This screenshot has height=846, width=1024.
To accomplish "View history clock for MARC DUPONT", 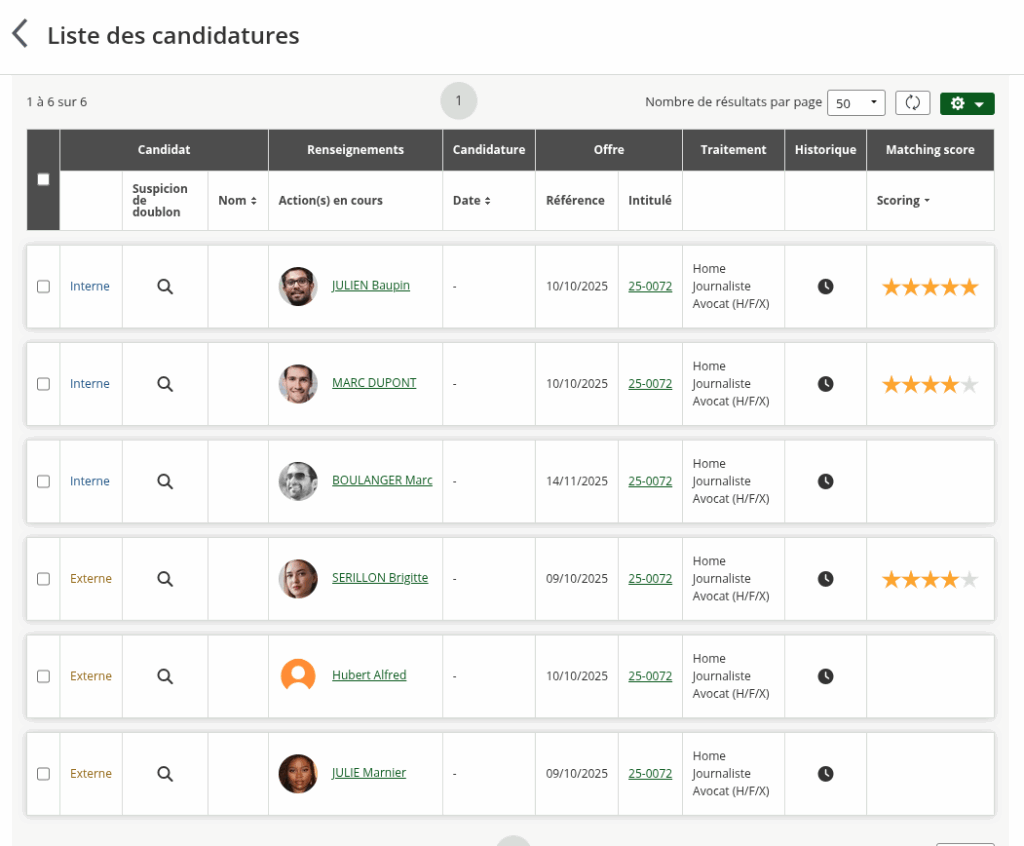I will click(x=825, y=384).
